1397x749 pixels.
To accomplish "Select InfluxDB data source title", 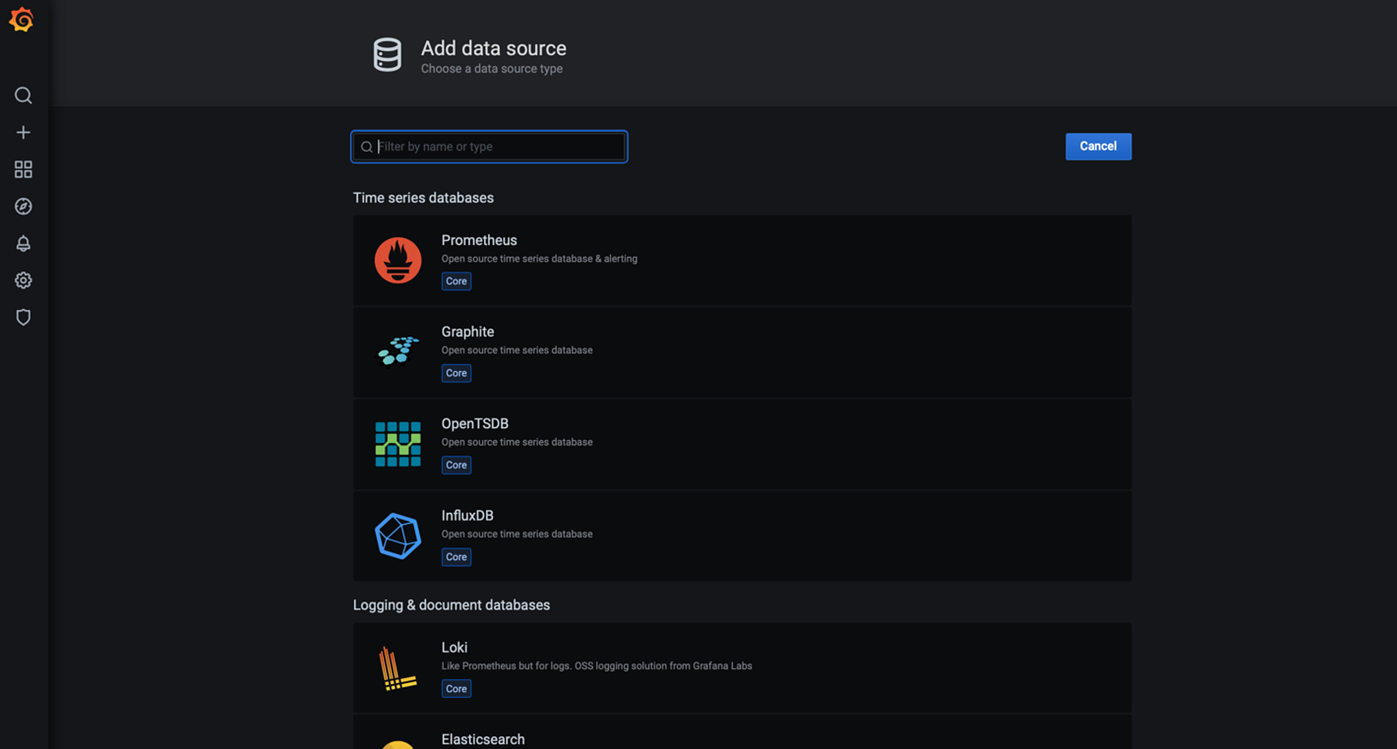I will (x=468, y=516).
